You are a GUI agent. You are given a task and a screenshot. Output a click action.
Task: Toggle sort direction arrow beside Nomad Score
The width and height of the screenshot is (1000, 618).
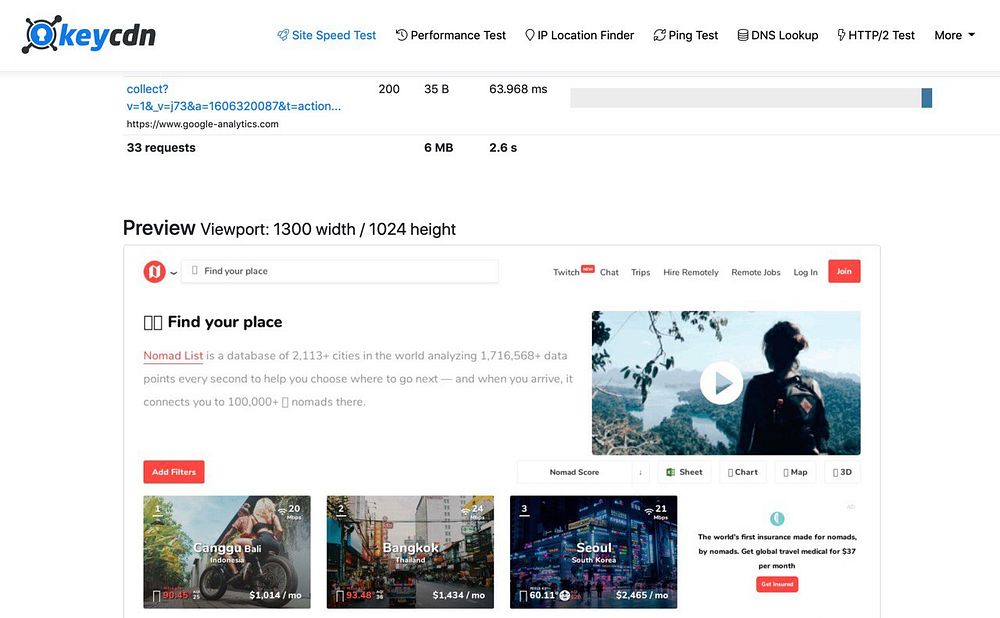[640, 472]
